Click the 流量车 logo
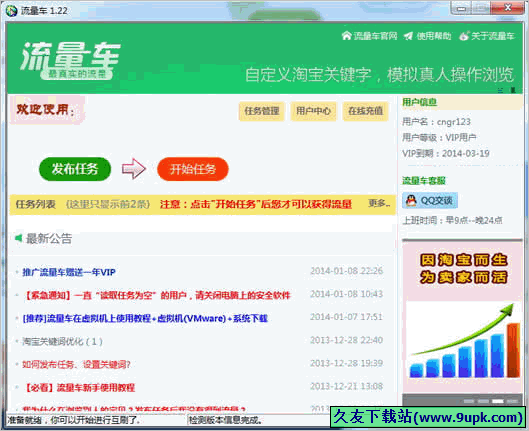This screenshot has width=529, height=431. (71, 61)
